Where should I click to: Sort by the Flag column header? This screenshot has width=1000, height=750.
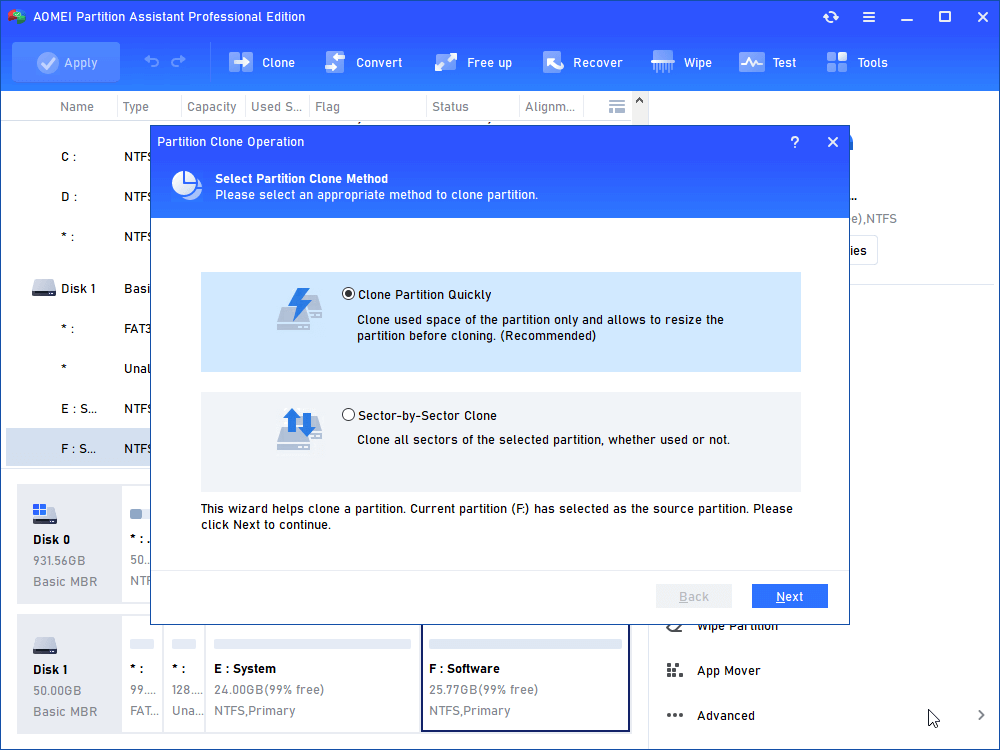point(327,107)
